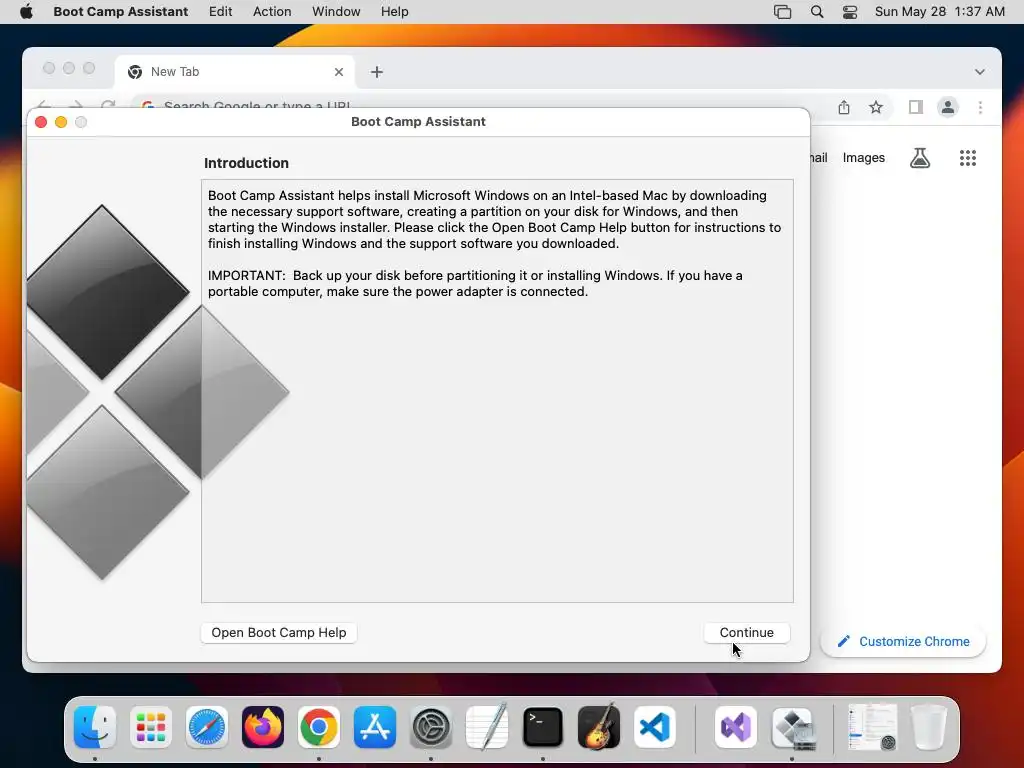Open the Boot Camp Assistant menu
This screenshot has height=768, width=1024.
(x=120, y=11)
